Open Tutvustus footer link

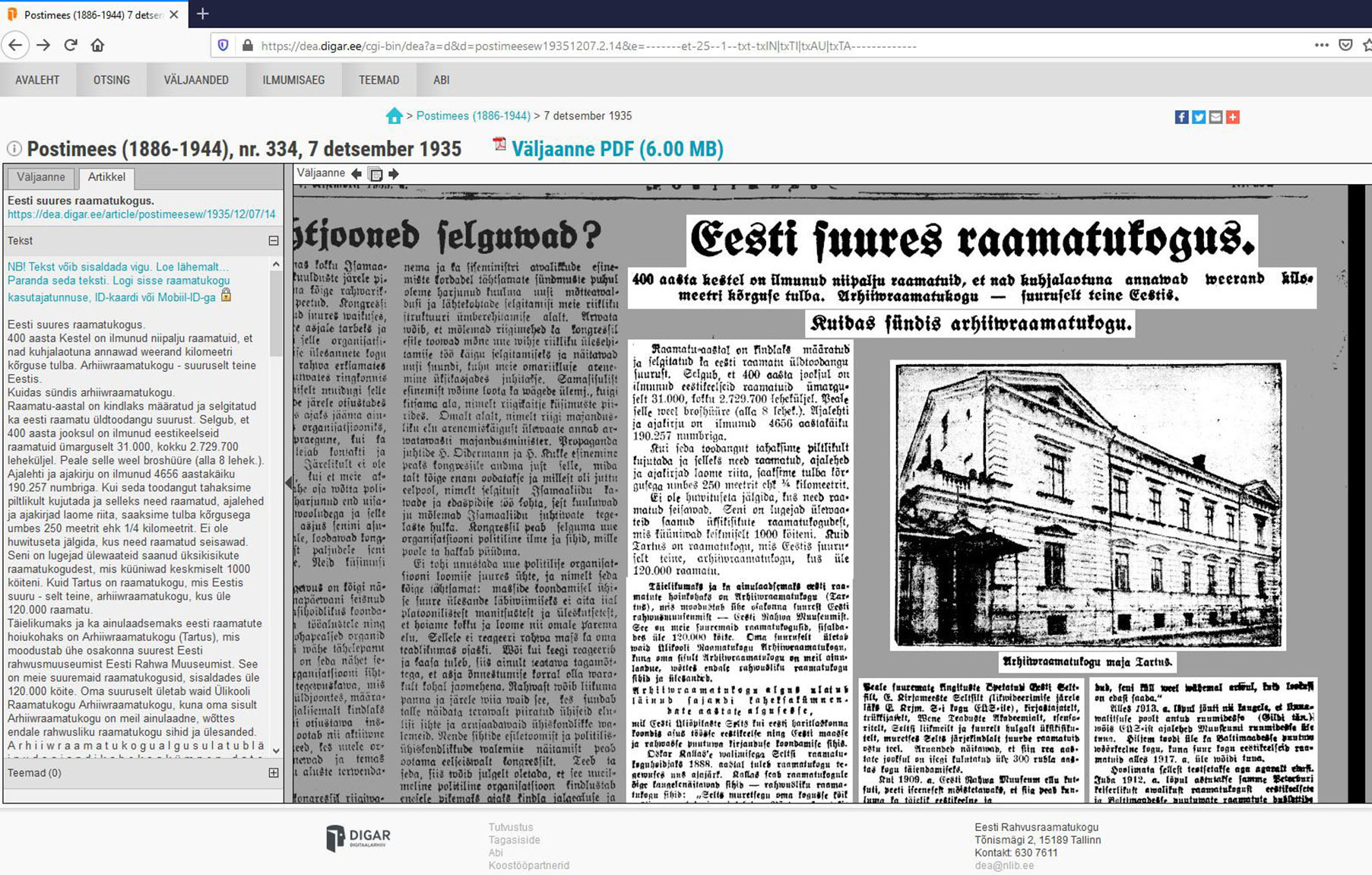[511, 827]
